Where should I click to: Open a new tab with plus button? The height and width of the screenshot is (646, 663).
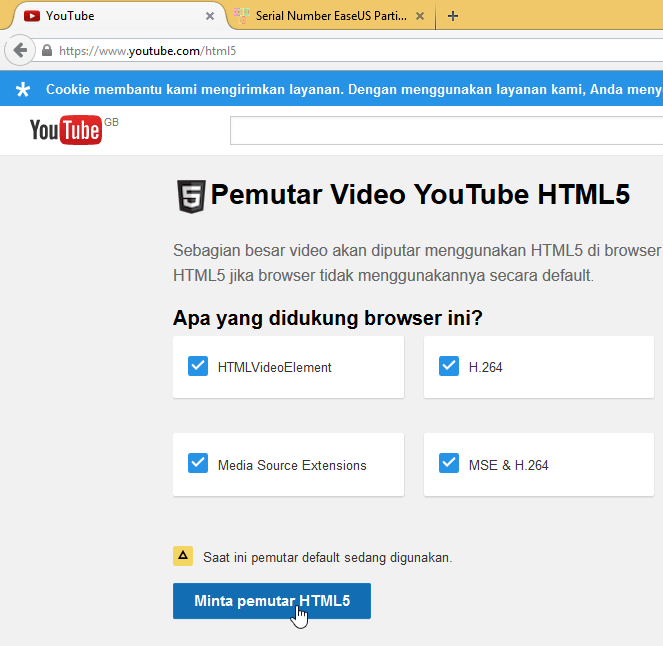pyautogui.click(x=452, y=16)
